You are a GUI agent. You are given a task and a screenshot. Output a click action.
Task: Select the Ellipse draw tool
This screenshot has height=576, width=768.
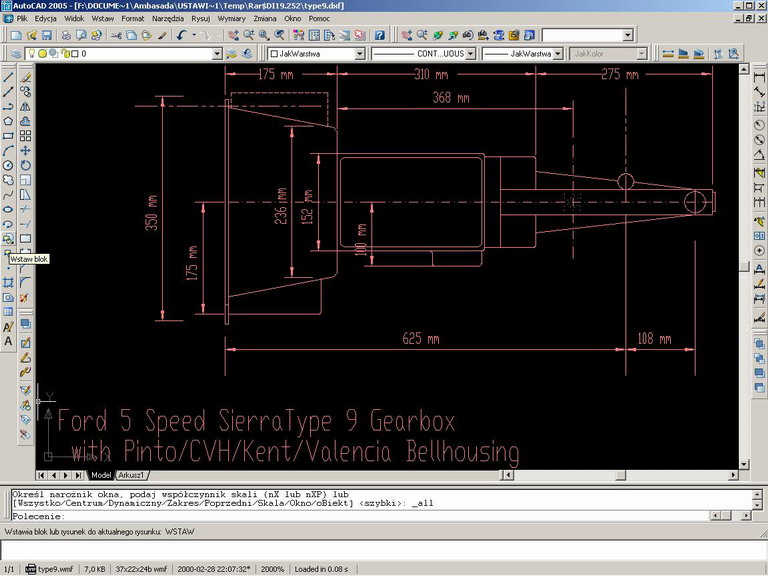[8, 209]
